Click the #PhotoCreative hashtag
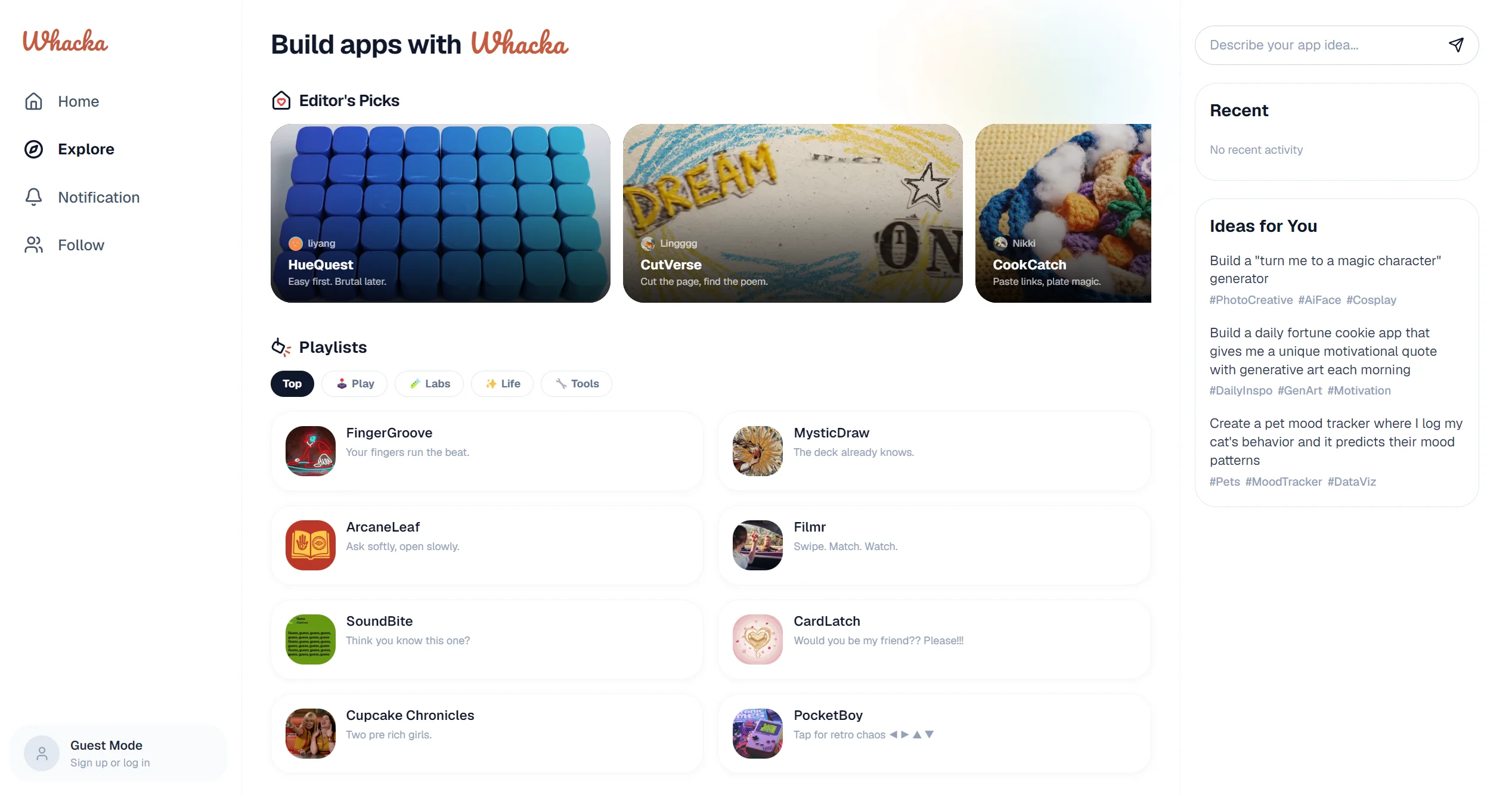The image size is (1512, 795). (1251, 300)
